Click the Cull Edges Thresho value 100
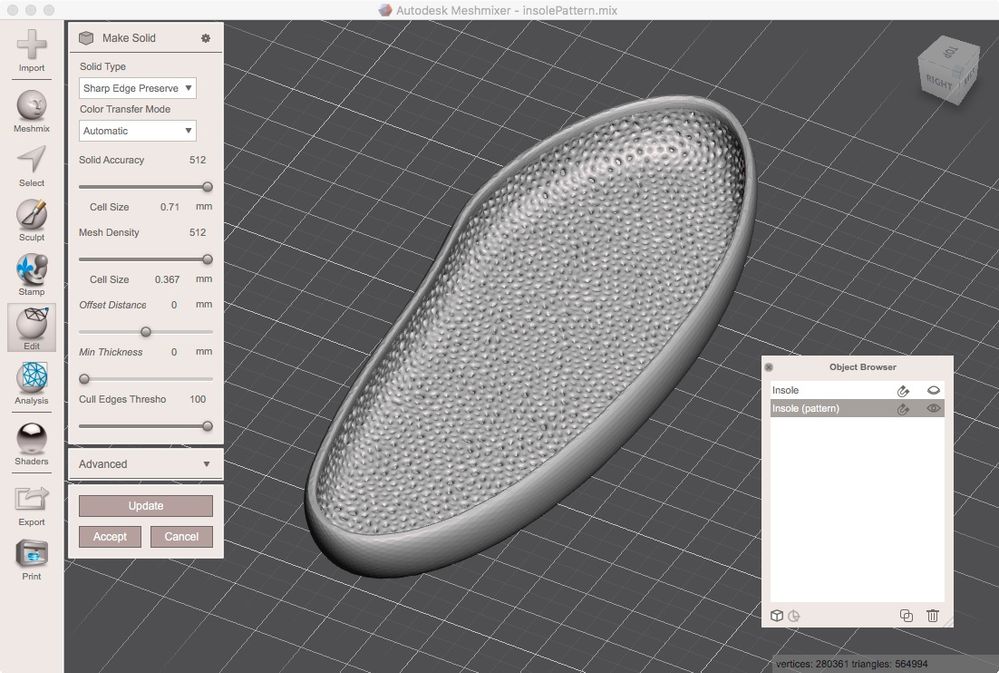Image resolution: width=999 pixels, height=673 pixels. coord(198,400)
